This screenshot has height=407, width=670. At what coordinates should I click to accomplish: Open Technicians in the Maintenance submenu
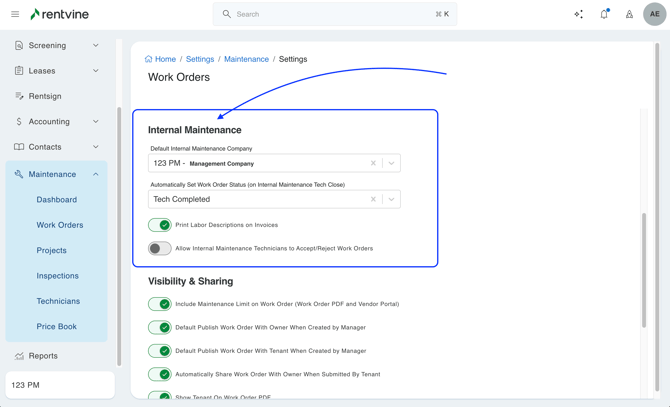coord(58,301)
